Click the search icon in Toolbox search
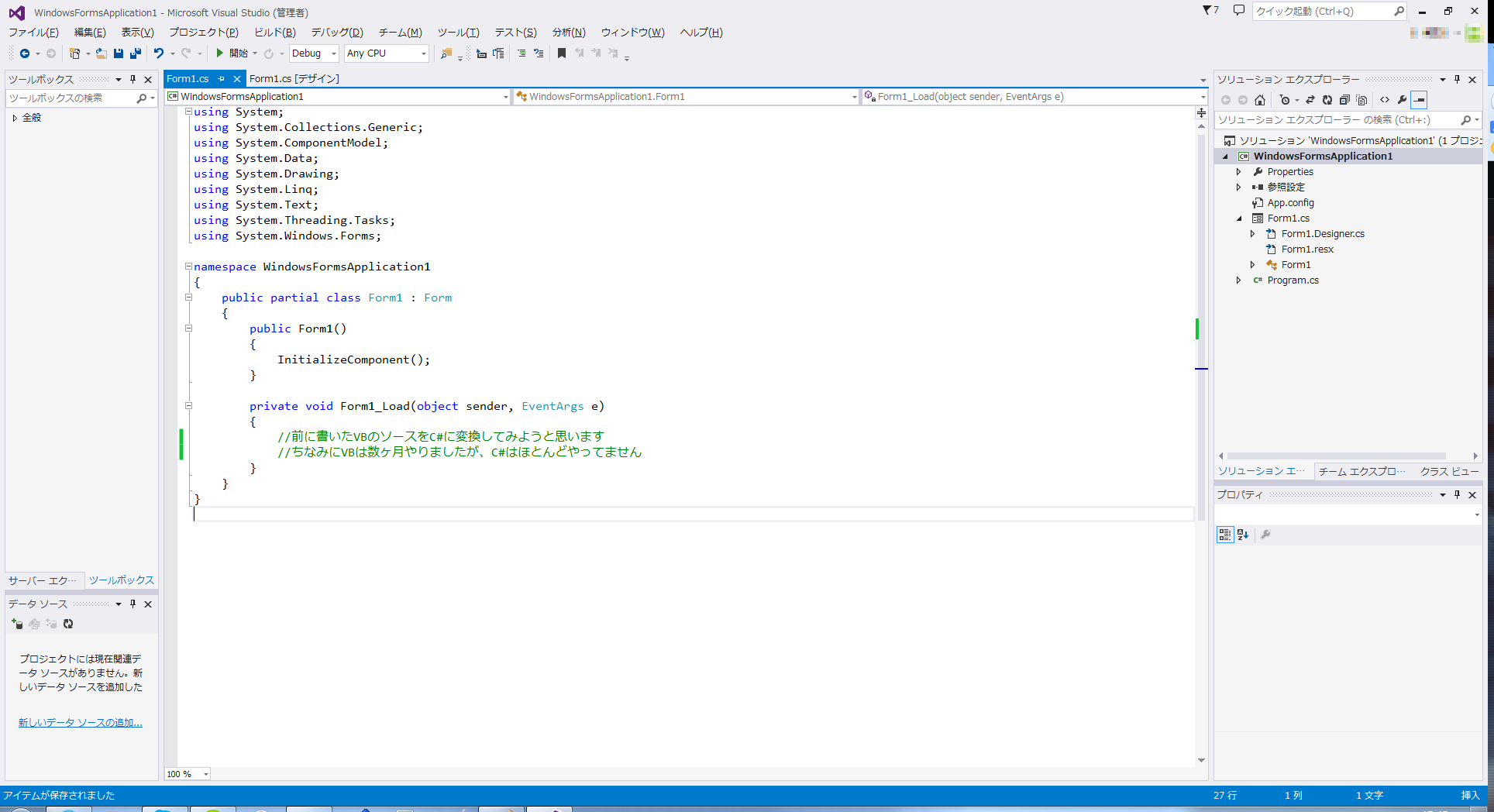This screenshot has height=812, width=1494. [141, 98]
